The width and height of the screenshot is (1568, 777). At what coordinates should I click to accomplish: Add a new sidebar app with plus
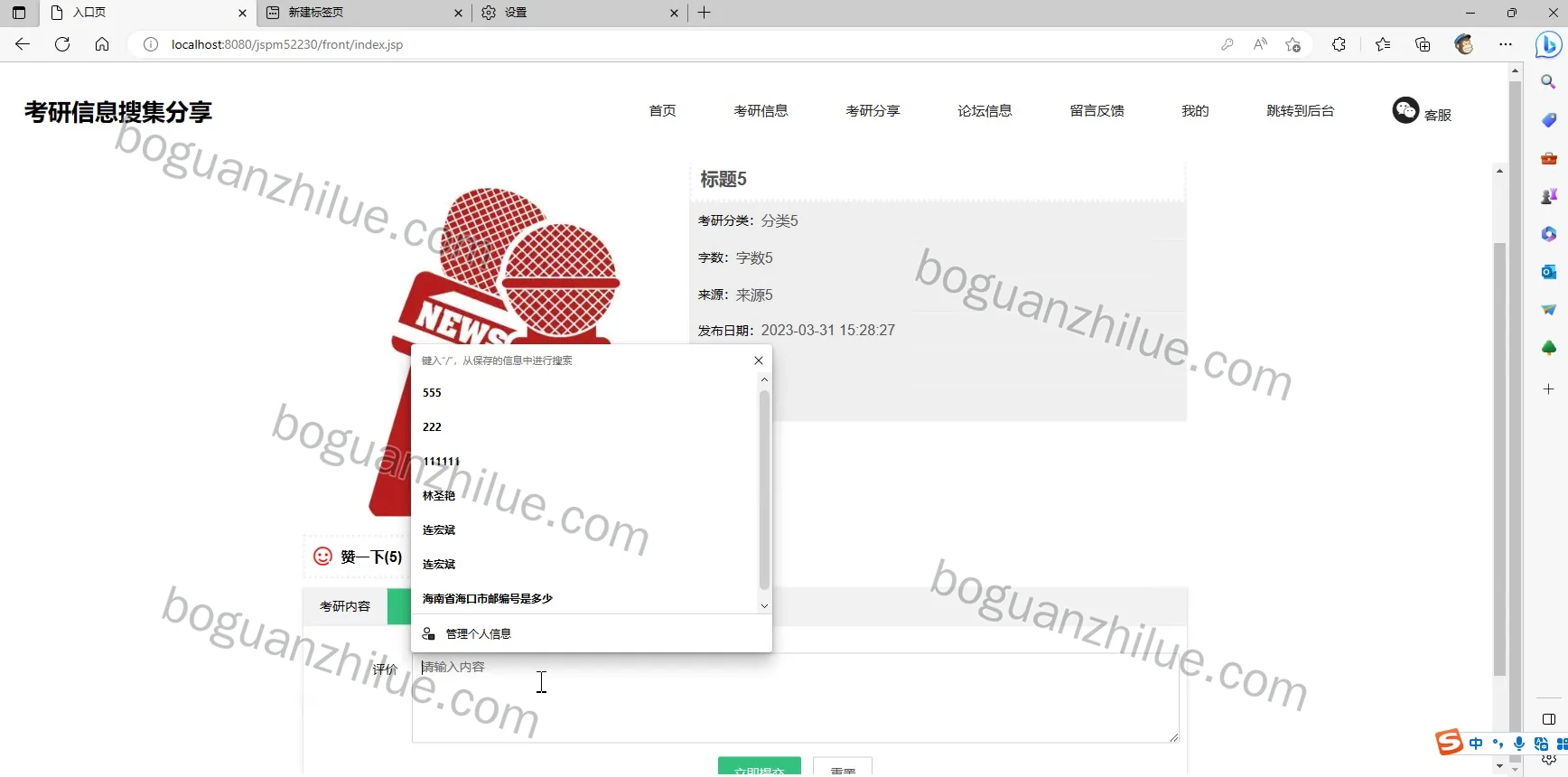tap(1548, 389)
